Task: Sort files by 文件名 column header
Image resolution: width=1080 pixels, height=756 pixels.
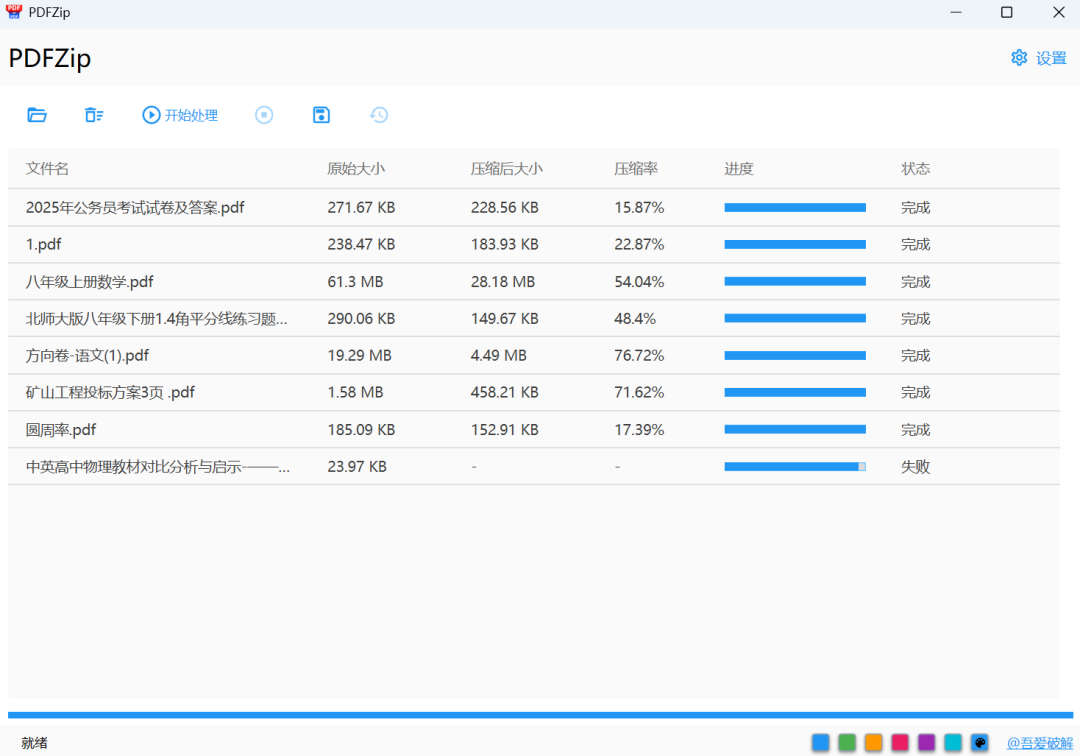Action: pyautogui.click(x=46, y=168)
